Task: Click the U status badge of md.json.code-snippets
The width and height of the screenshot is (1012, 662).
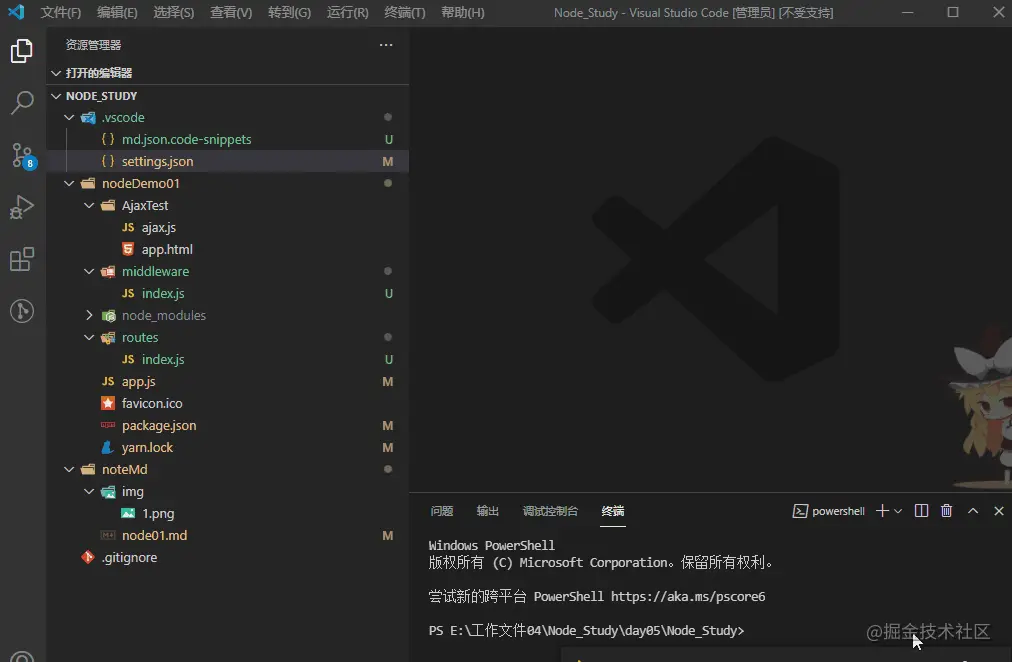Action: 389,139
